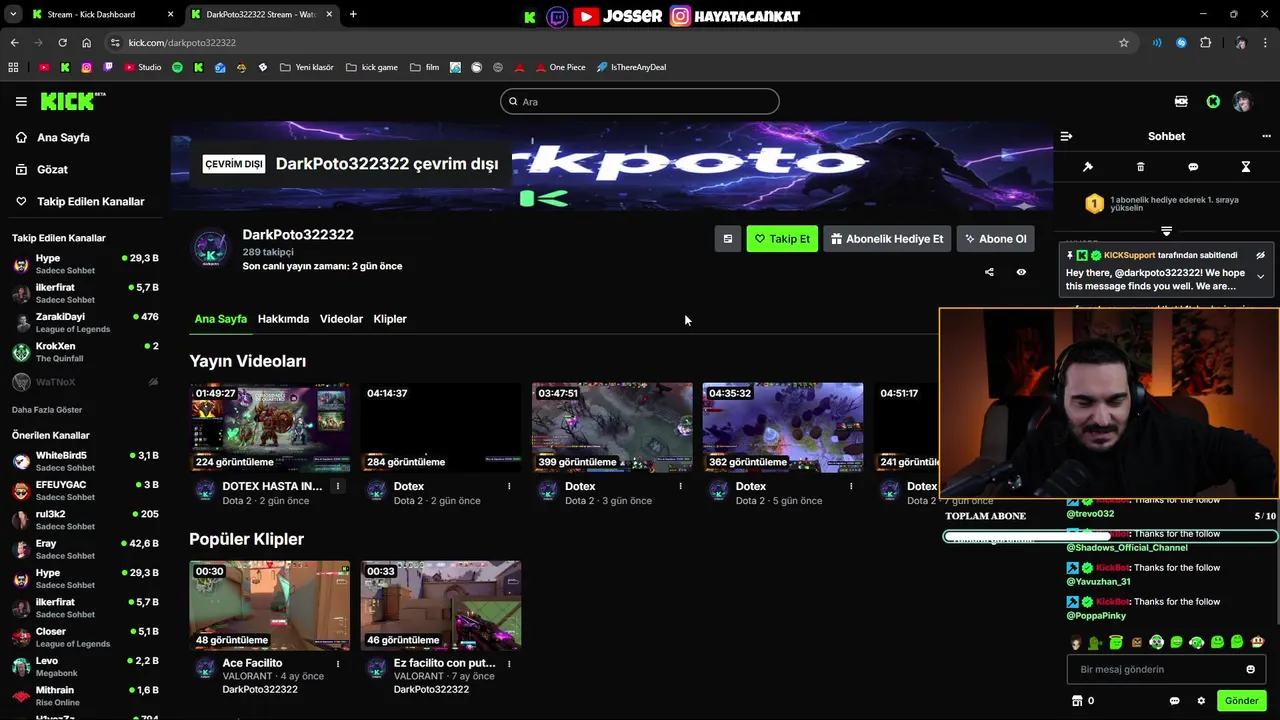Toggle the eye icon under Abone Ol
The height and width of the screenshot is (720, 1280).
[x=1021, y=272]
